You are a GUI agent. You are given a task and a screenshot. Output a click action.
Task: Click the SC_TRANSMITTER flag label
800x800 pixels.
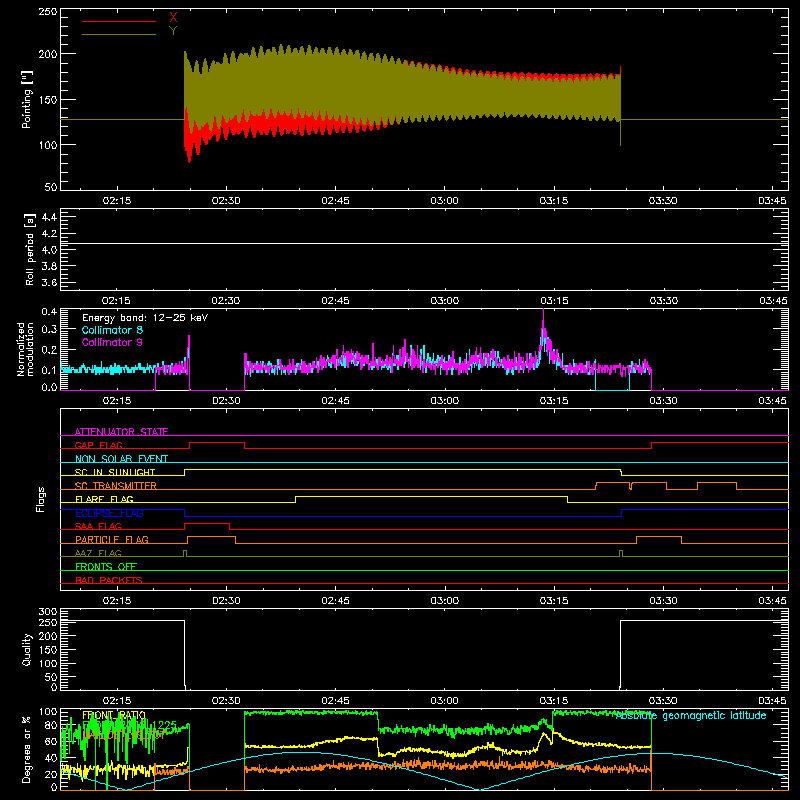point(116,486)
